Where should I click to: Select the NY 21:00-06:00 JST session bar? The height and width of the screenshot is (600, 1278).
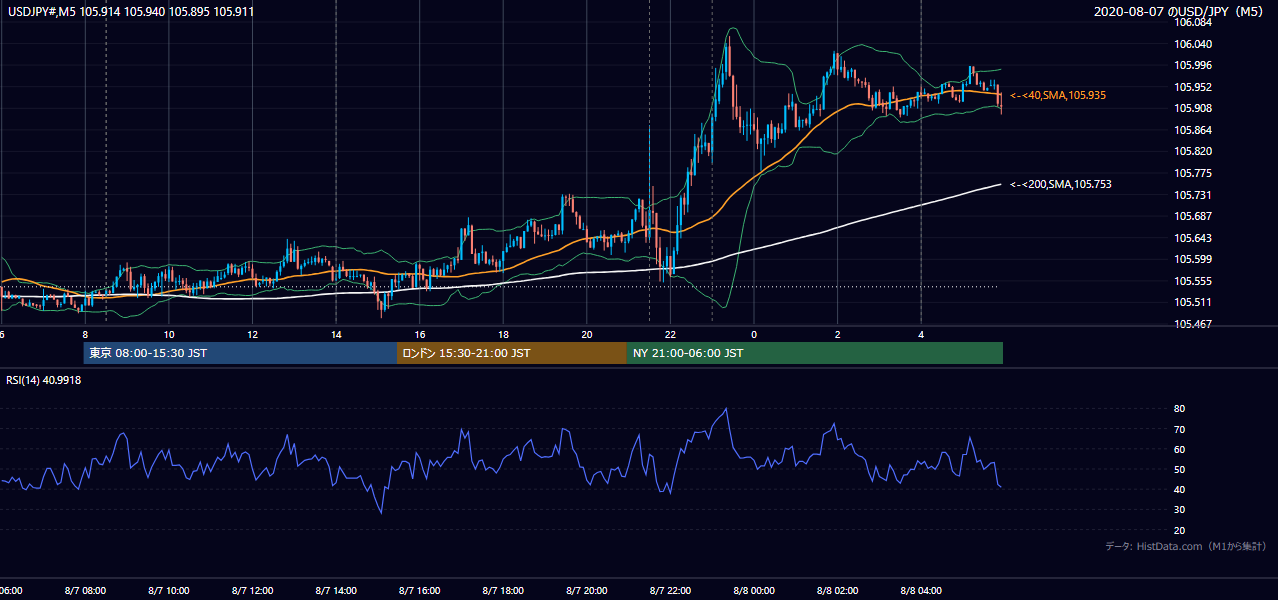[x=815, y=353]
